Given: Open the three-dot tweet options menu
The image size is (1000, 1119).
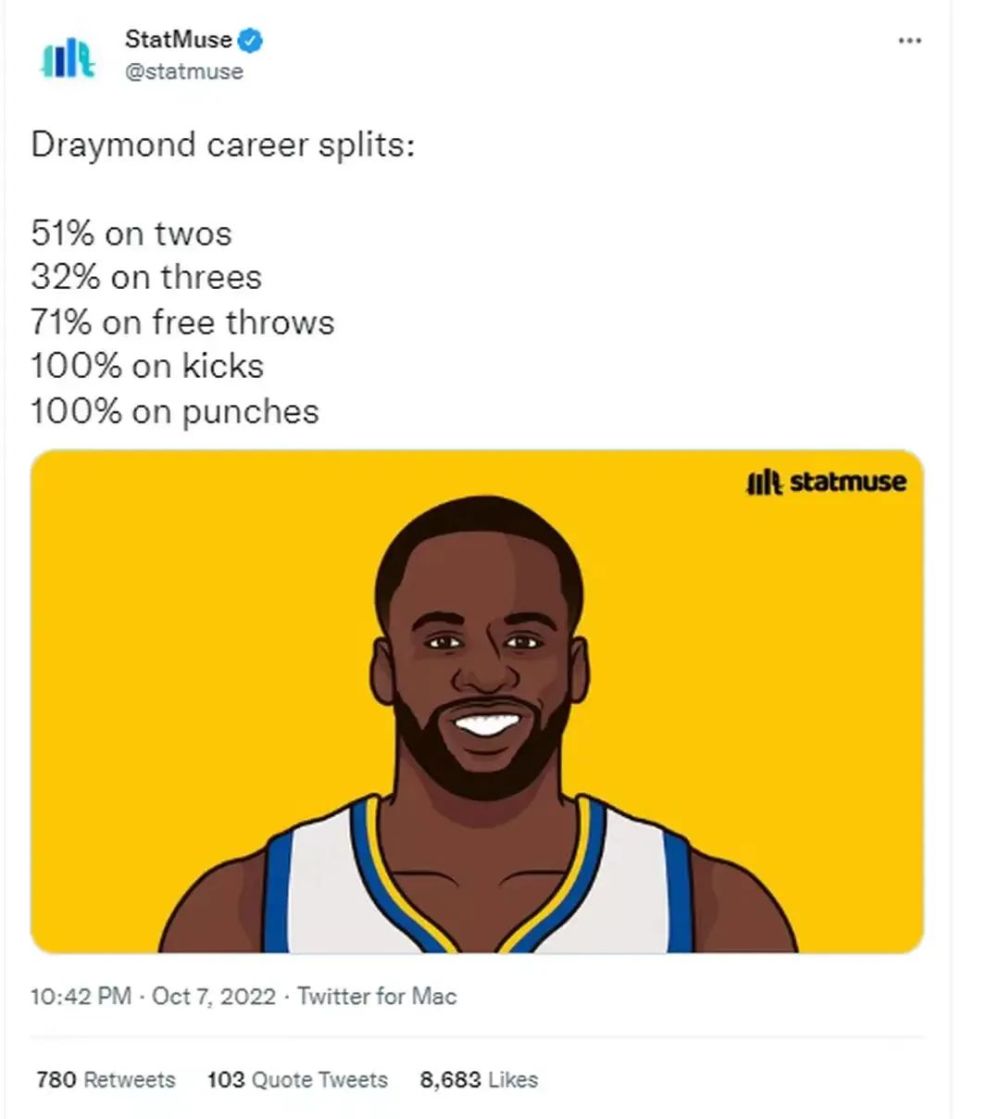Looking at the screenshot, I should point(909,41).
